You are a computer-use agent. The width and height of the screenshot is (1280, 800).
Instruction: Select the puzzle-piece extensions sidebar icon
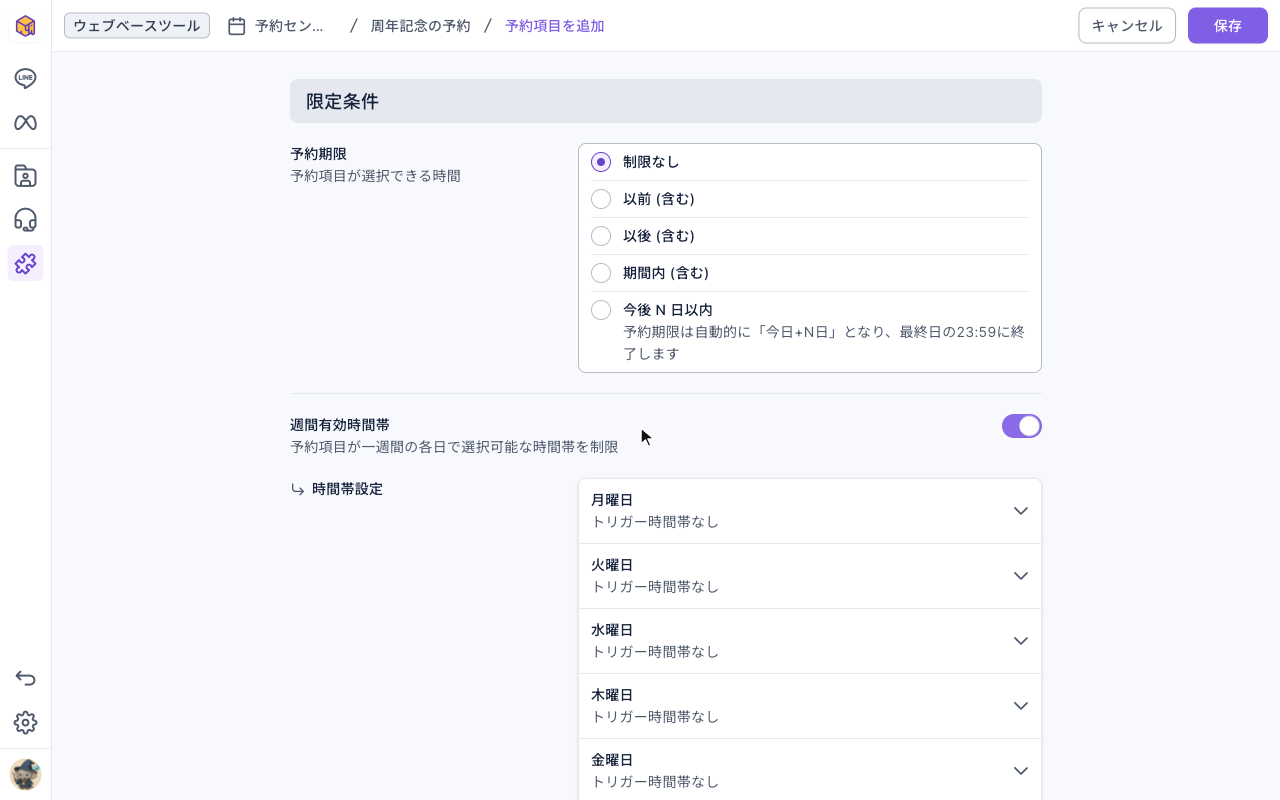click(25, 263)
